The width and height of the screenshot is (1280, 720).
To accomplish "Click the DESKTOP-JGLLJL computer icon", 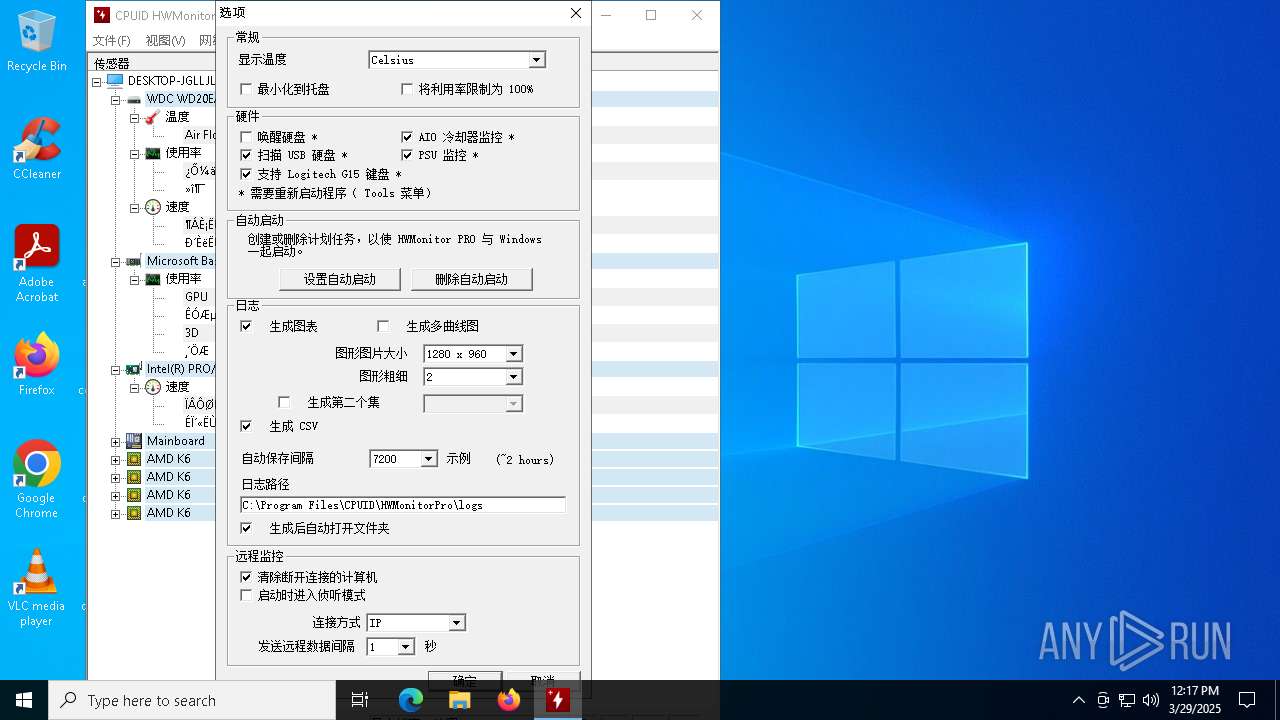I will pos(115,80).
